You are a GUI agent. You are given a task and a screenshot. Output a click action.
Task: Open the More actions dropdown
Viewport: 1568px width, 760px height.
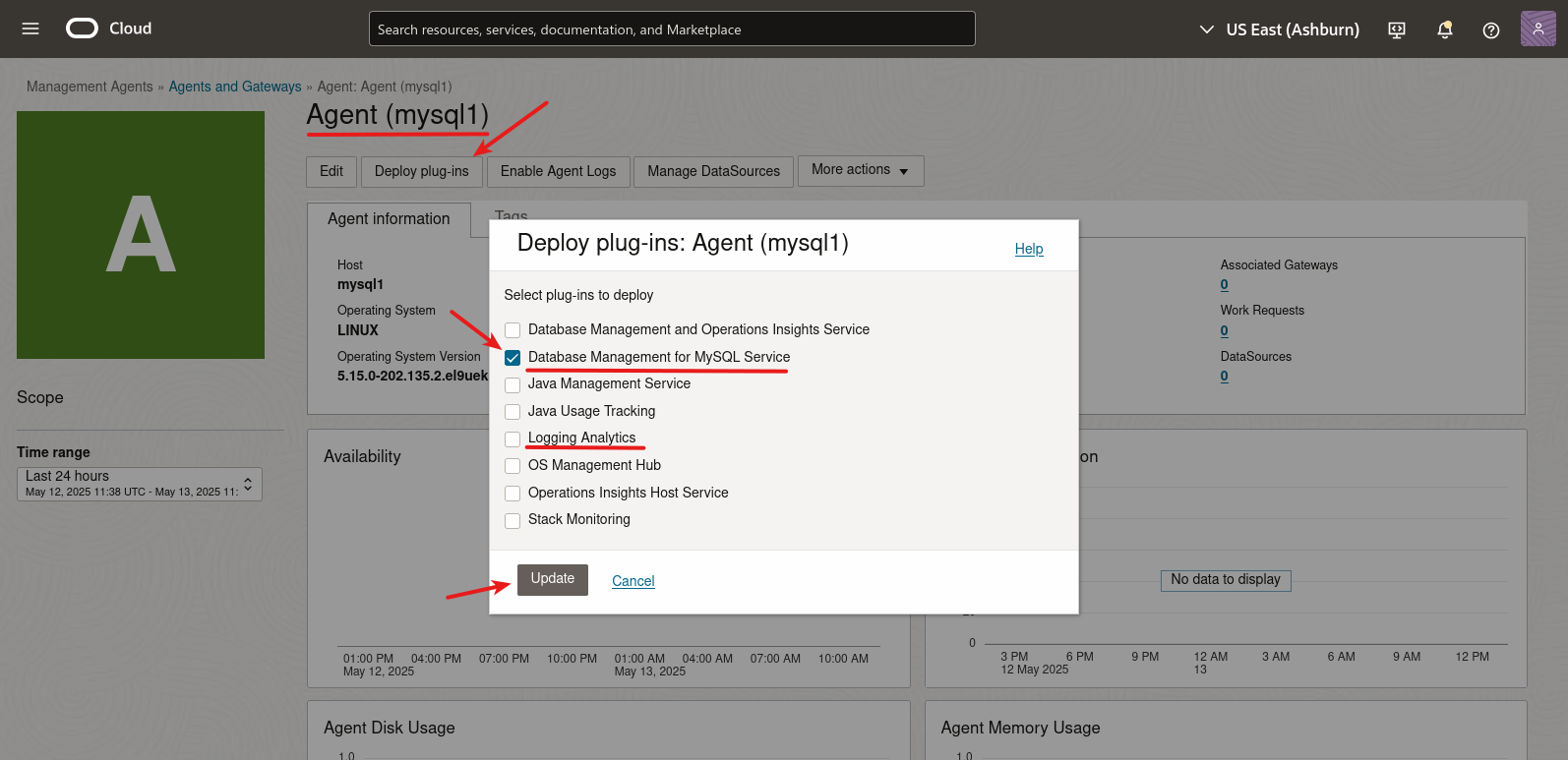(x=861, y=170)
